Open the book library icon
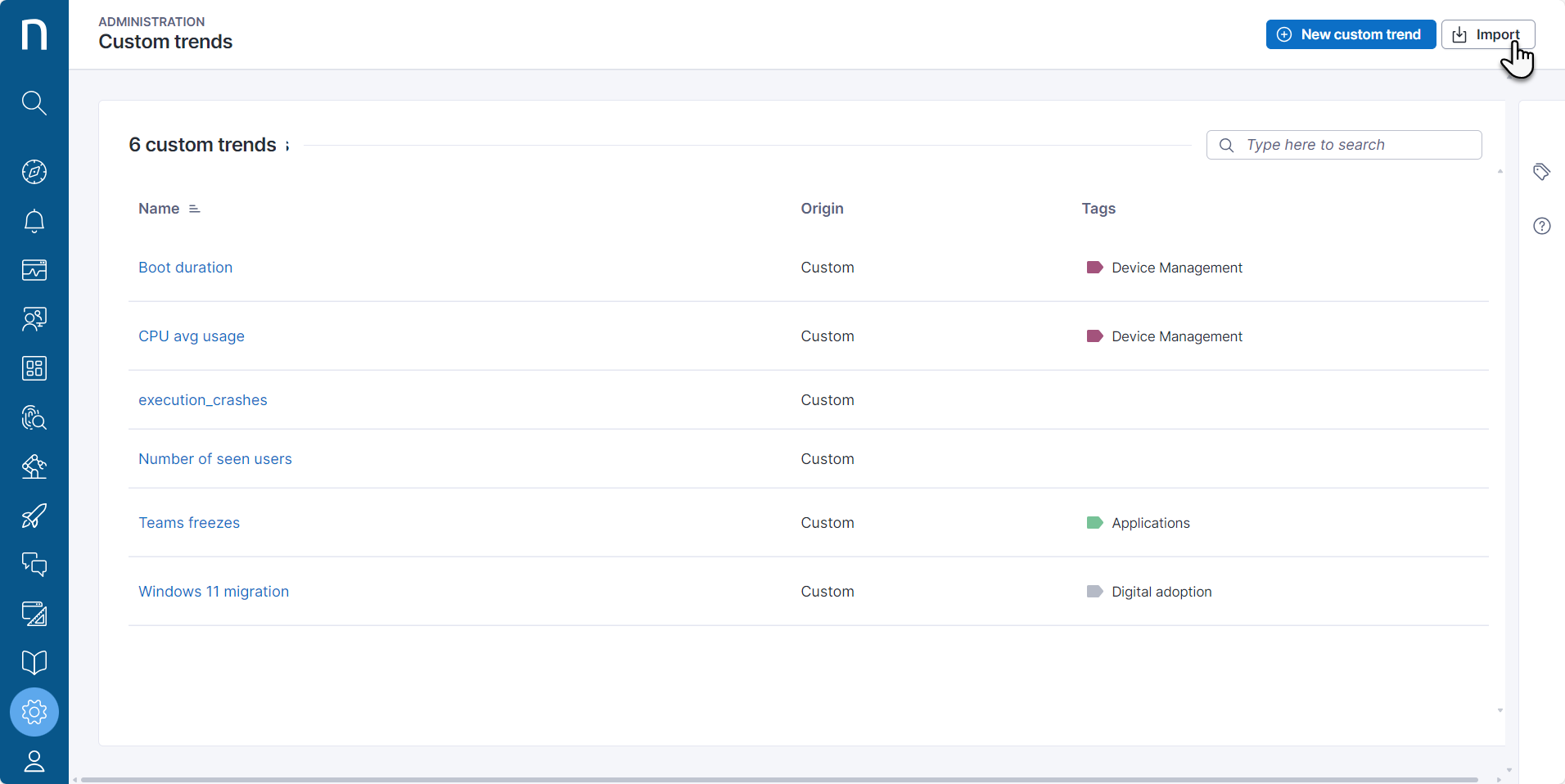 tap(34, 662)
